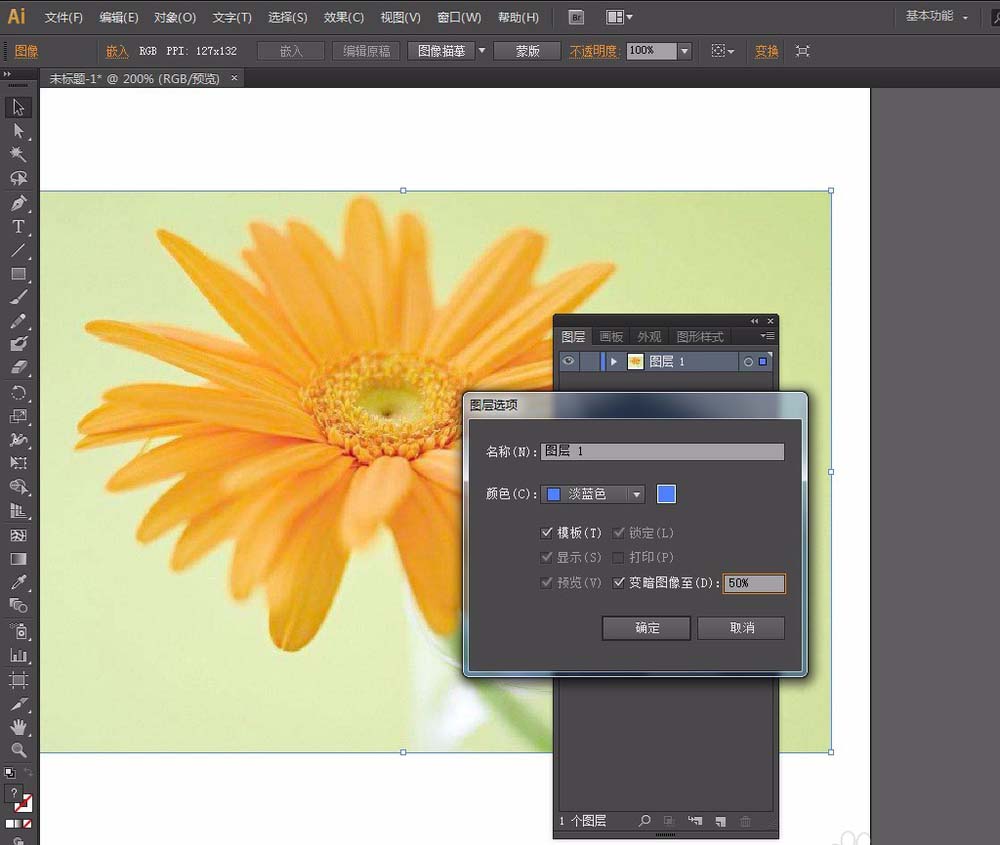The height and width of the screenshot is (845, 1000).
Task: Click the default fill and stroke icon
Action: click(x=10, y=773)
